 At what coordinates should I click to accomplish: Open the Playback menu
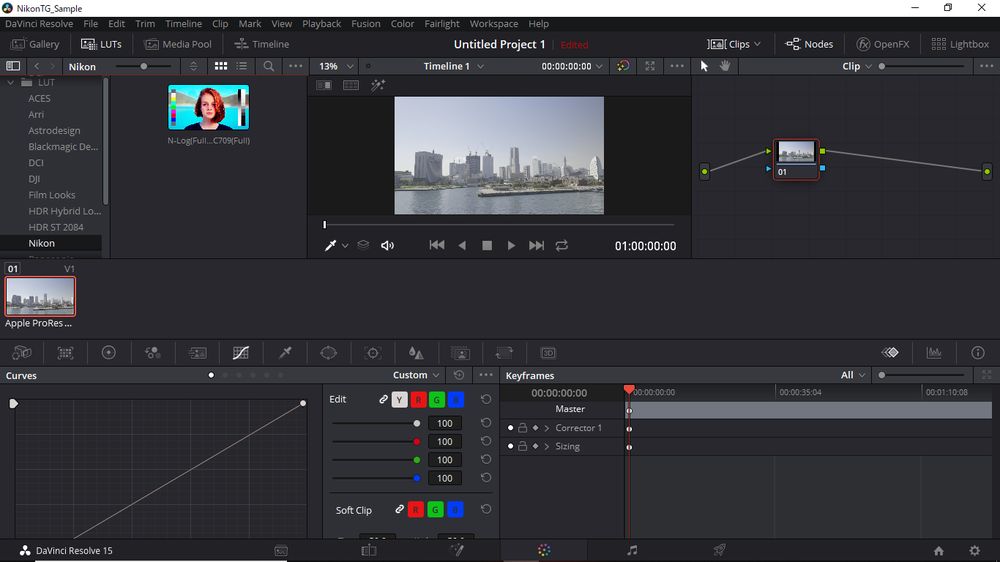321,24
